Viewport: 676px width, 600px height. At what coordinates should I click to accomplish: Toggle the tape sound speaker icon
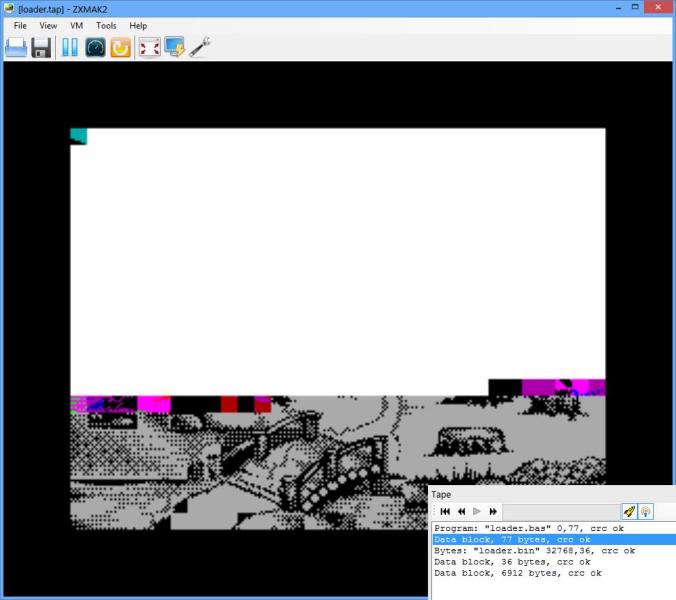tap(646, 511)
